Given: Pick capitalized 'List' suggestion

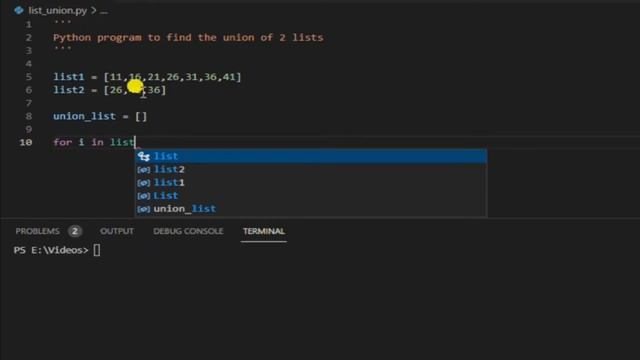Looking at the screenshot, I should [311, 196].
